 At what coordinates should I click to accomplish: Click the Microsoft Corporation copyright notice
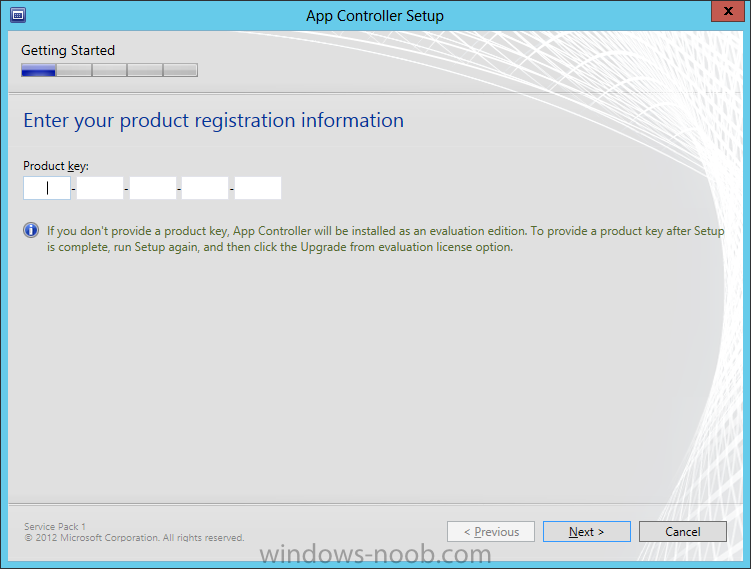pos(134,538)
